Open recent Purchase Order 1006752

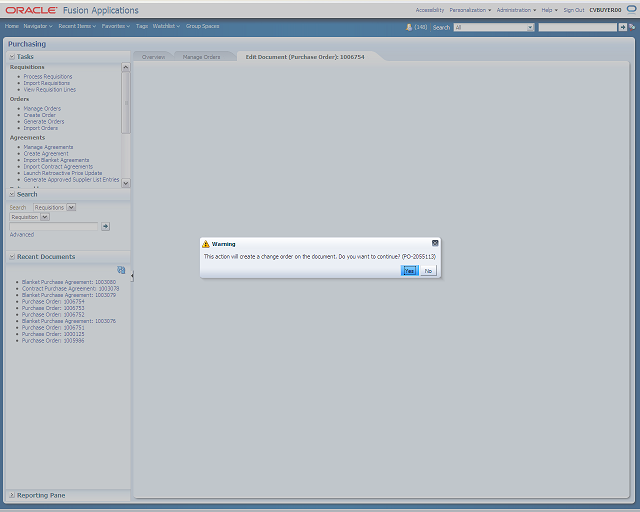pyautogui.click(x=53, y=315)
